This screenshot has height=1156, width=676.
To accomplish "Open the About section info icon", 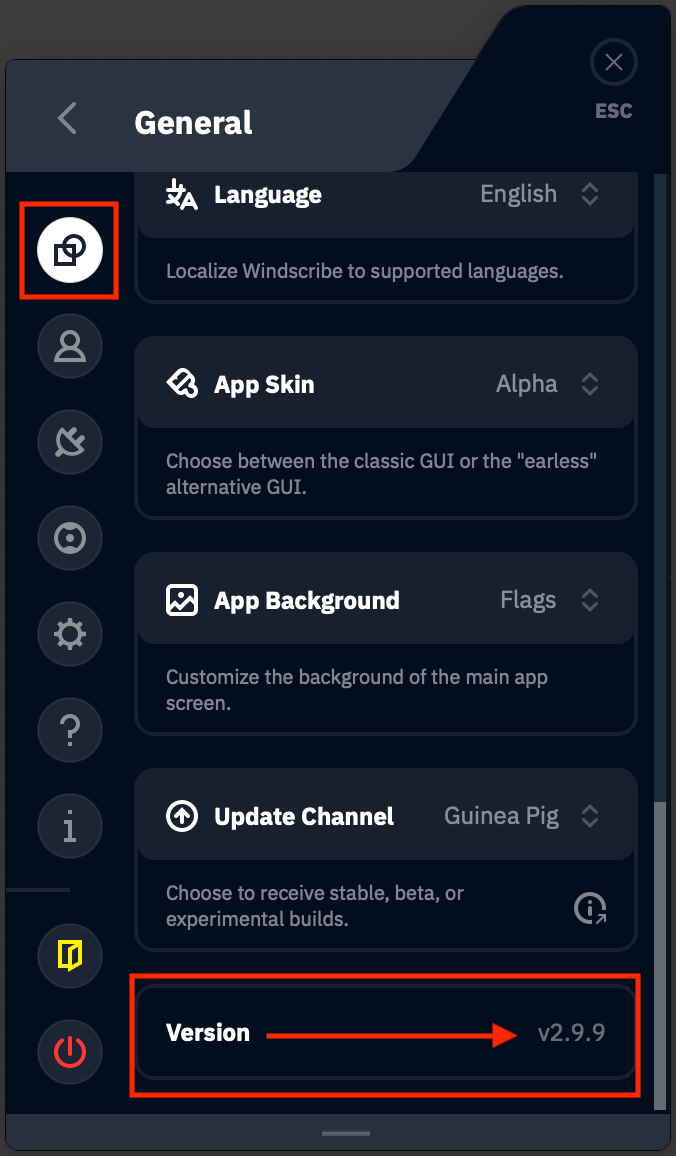I will pyautogui.click(x=69, y=826).
